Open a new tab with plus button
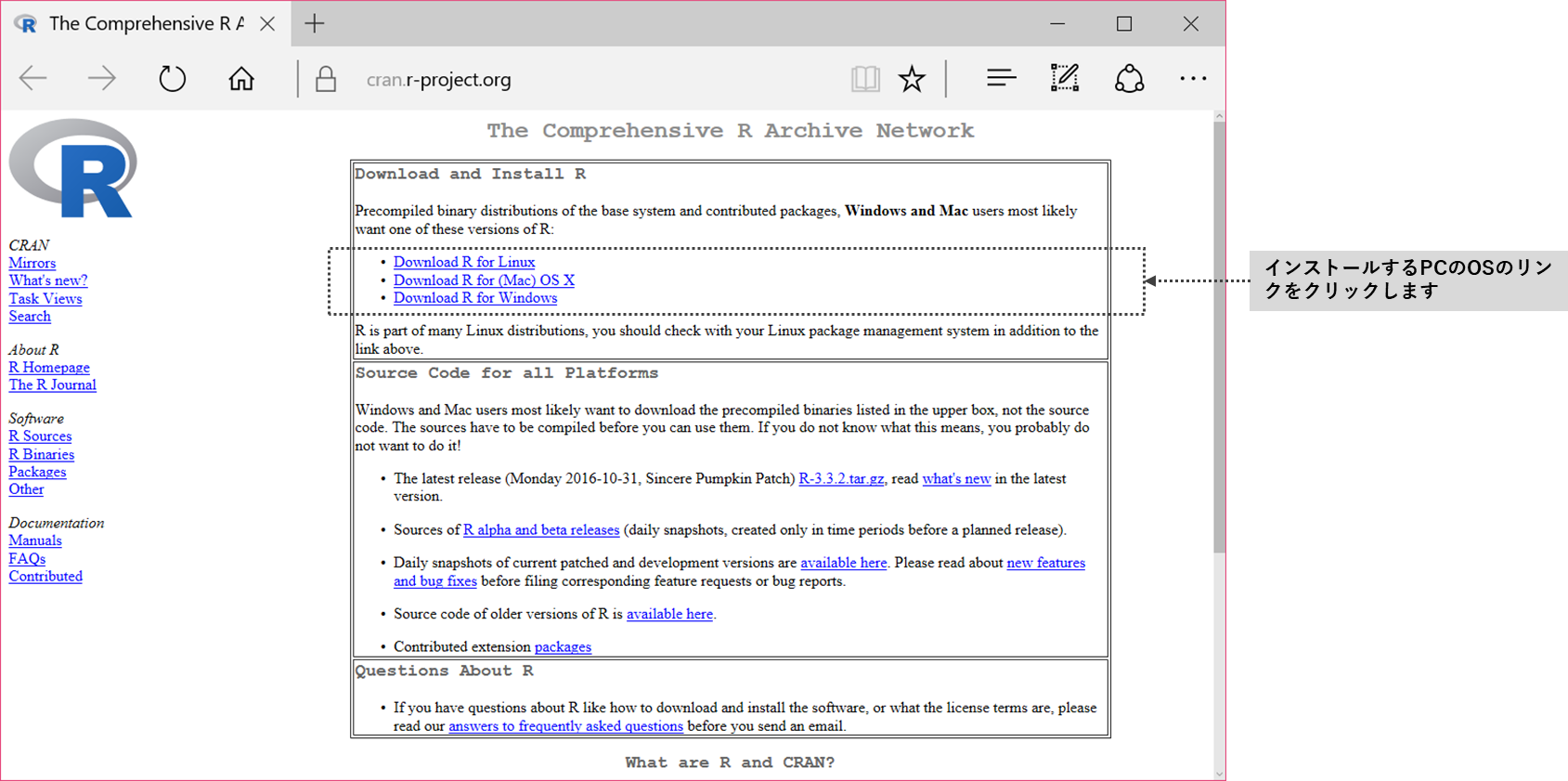1568x781 pixels. [315, 24]
